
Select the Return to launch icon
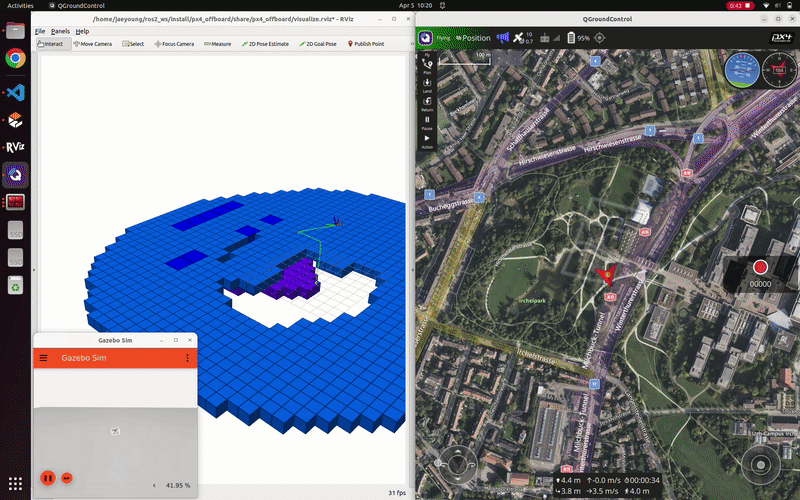(427, 103)
